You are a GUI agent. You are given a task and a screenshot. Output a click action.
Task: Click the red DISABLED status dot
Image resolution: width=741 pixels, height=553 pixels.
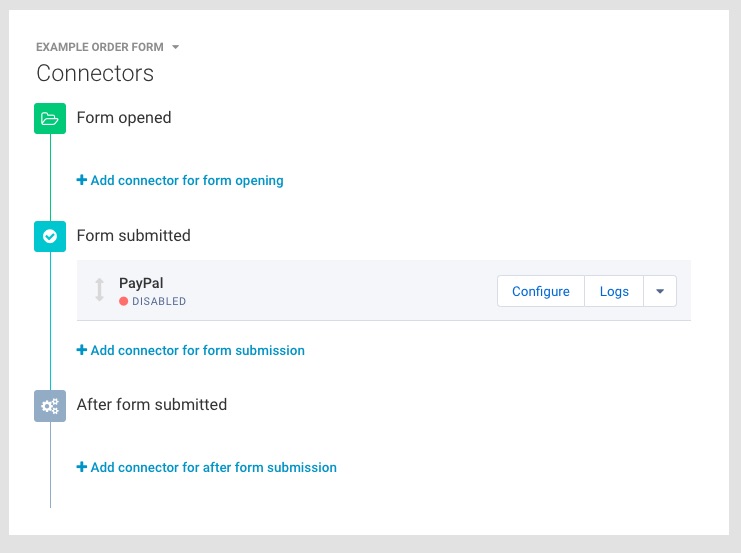point(123,301)
